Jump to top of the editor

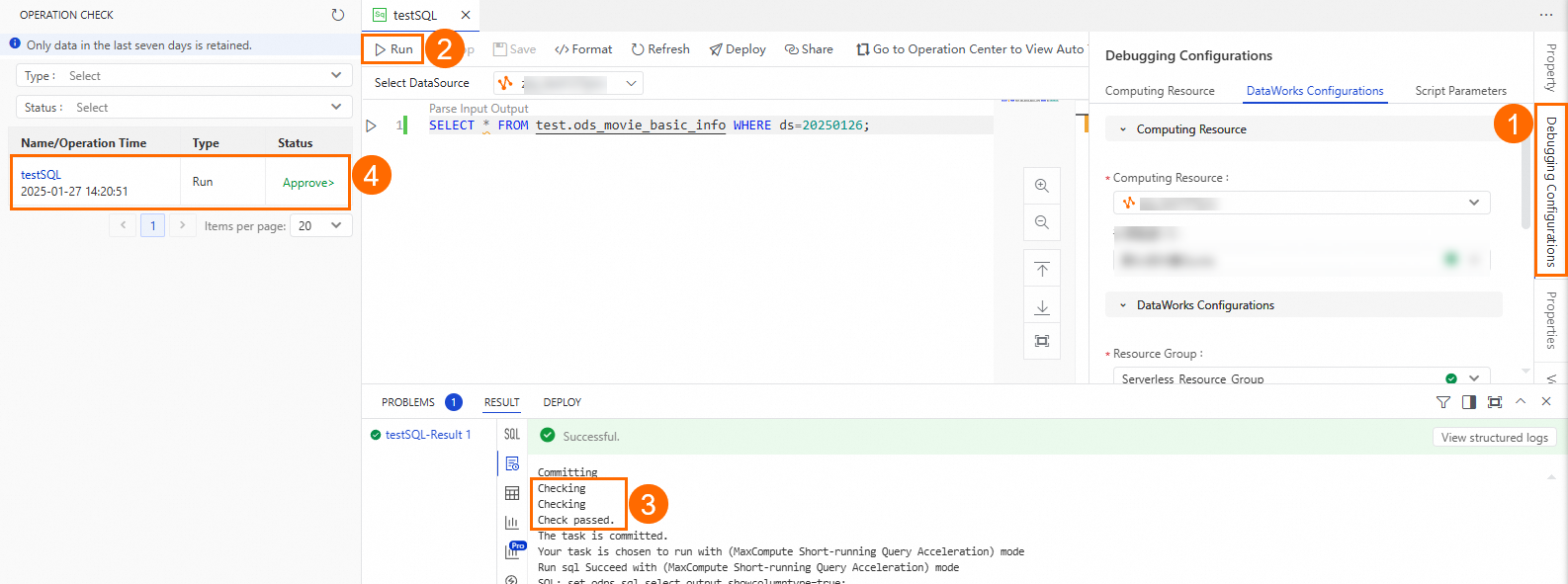(1042, 270)
